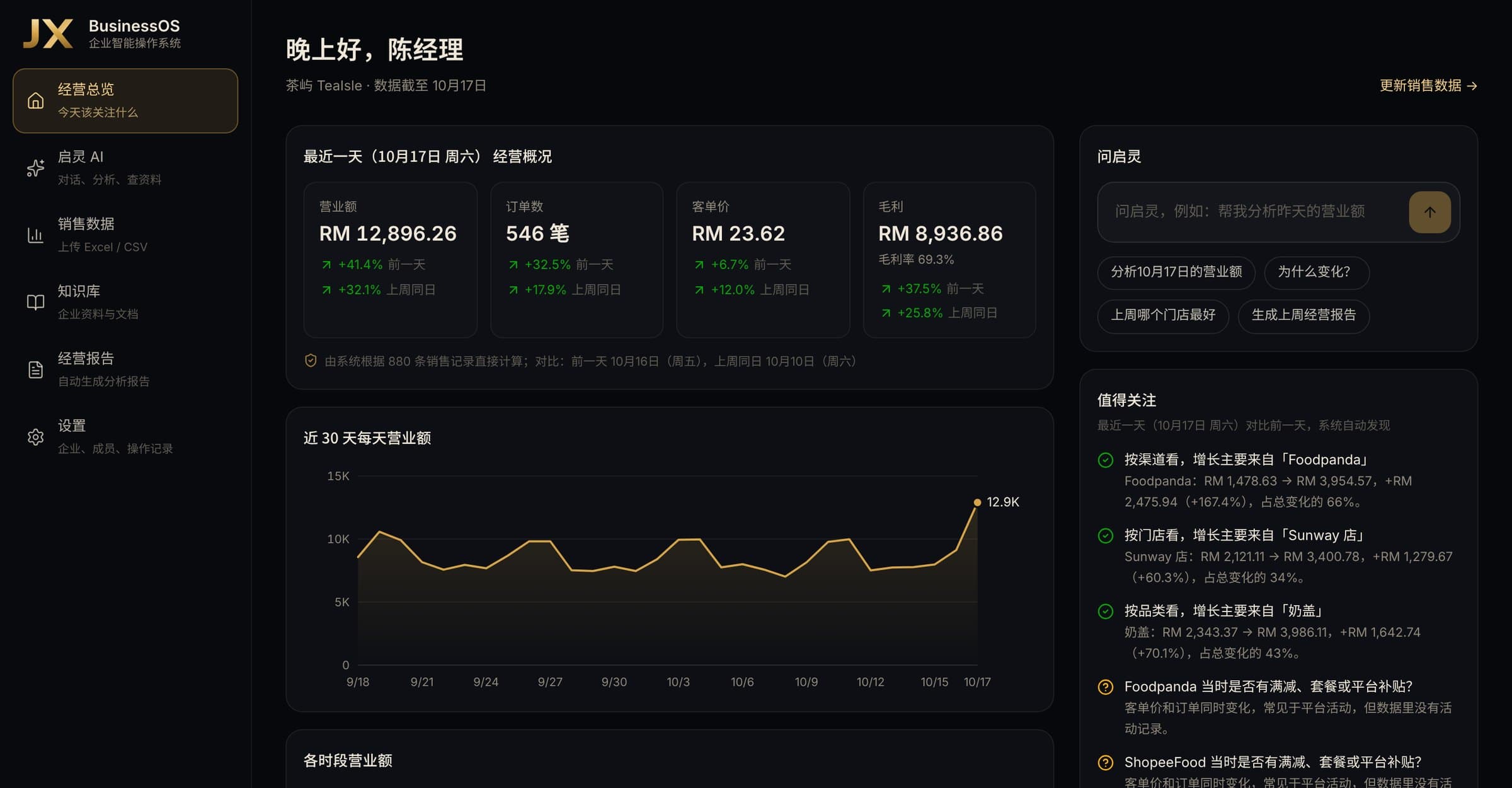
Task: Send the 问启灵 query with arrow button
Action: [1429, 212]
